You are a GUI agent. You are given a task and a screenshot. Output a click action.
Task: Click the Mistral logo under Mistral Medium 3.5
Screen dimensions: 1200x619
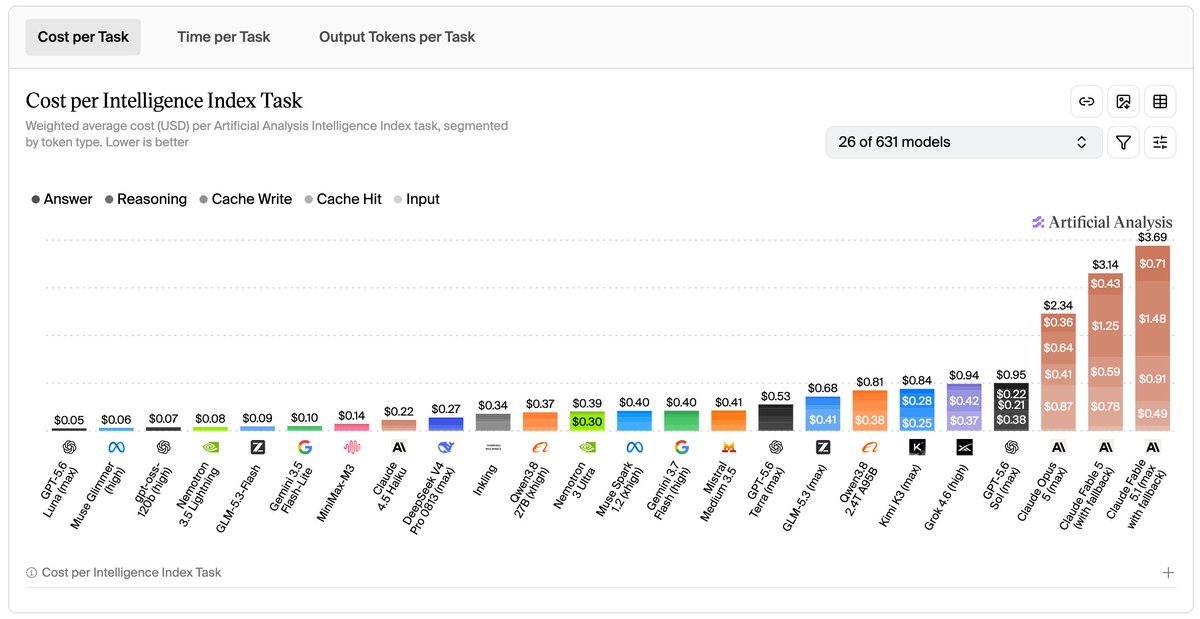[728, 447]
